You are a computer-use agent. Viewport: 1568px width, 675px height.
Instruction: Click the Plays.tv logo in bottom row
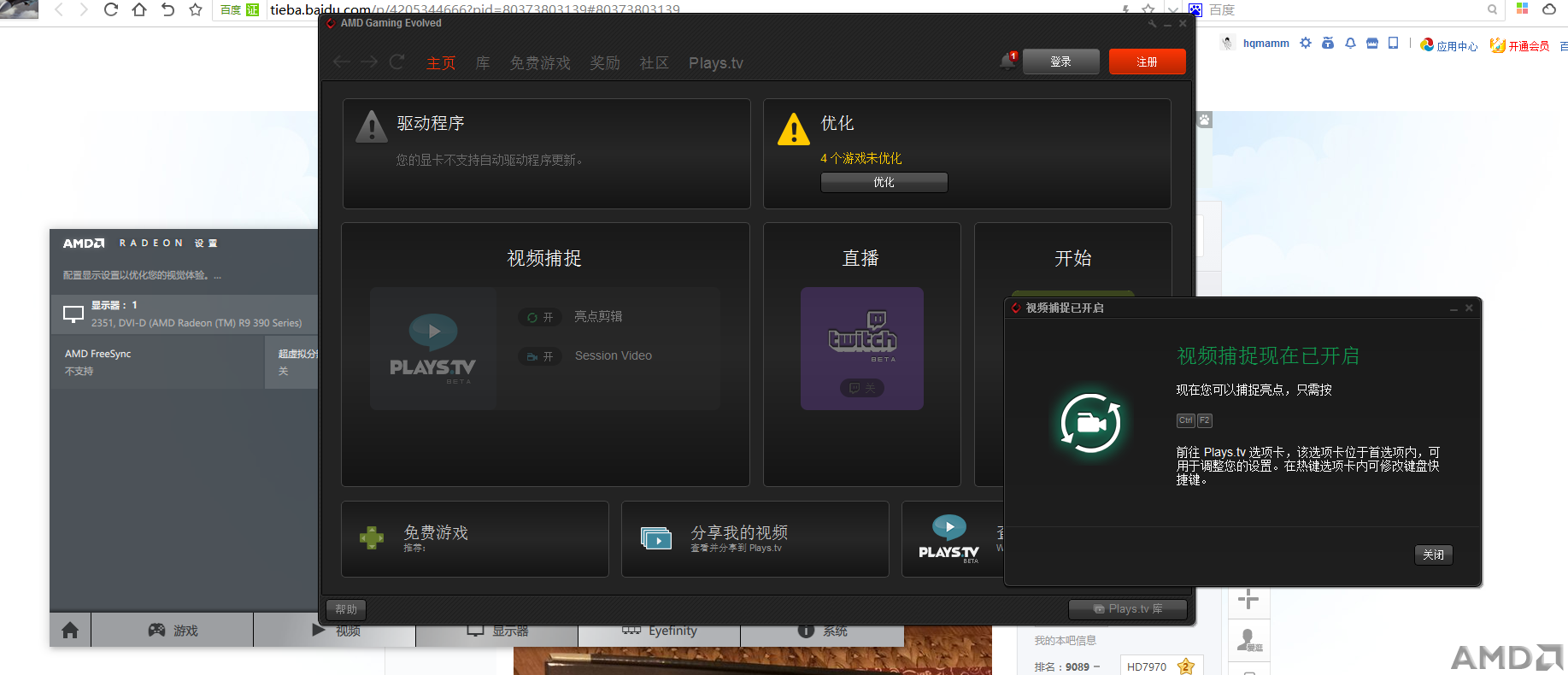tap(949, 538)
